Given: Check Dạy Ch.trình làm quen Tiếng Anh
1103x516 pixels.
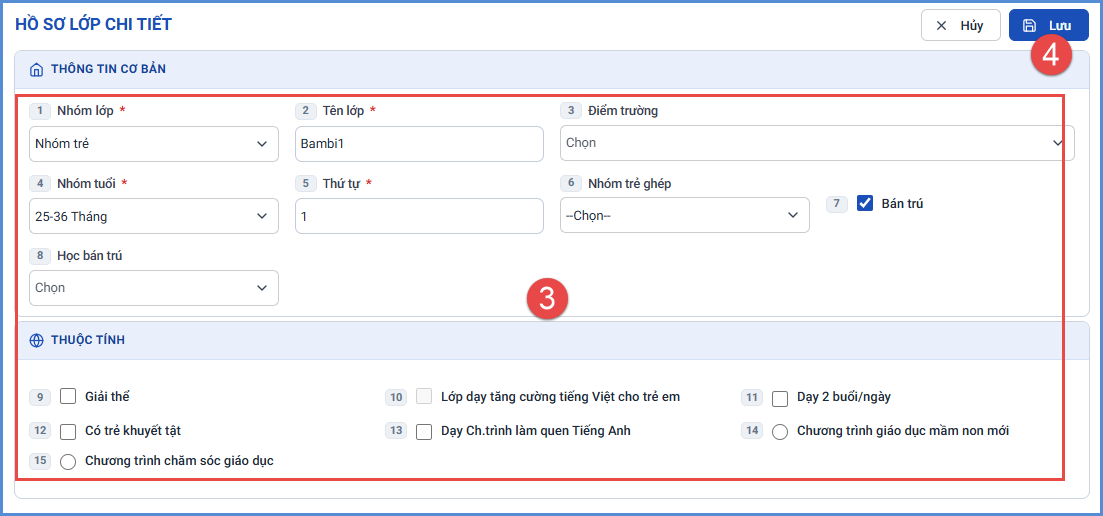Looking at the screenshot, I should coord(423,432).
